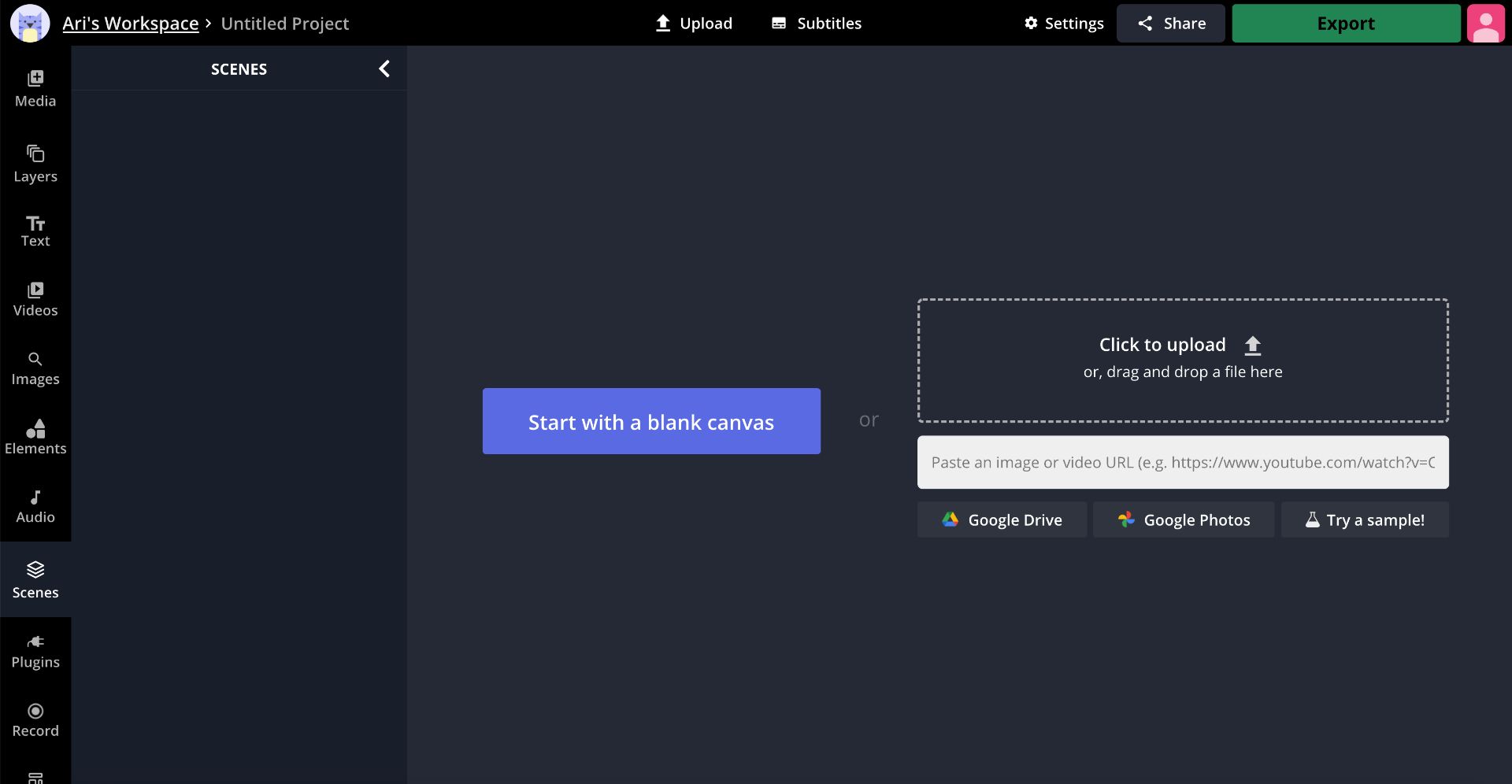
Task: Import from Google Drive
Action: tap(1002, 520)
